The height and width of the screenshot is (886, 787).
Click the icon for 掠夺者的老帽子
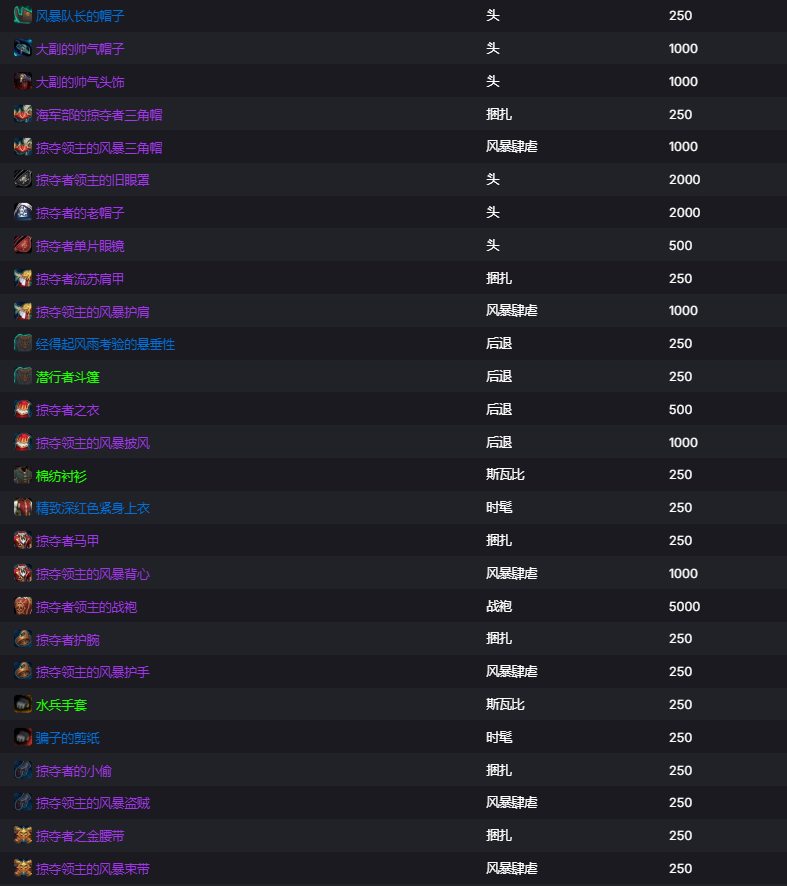pos(23,212)
